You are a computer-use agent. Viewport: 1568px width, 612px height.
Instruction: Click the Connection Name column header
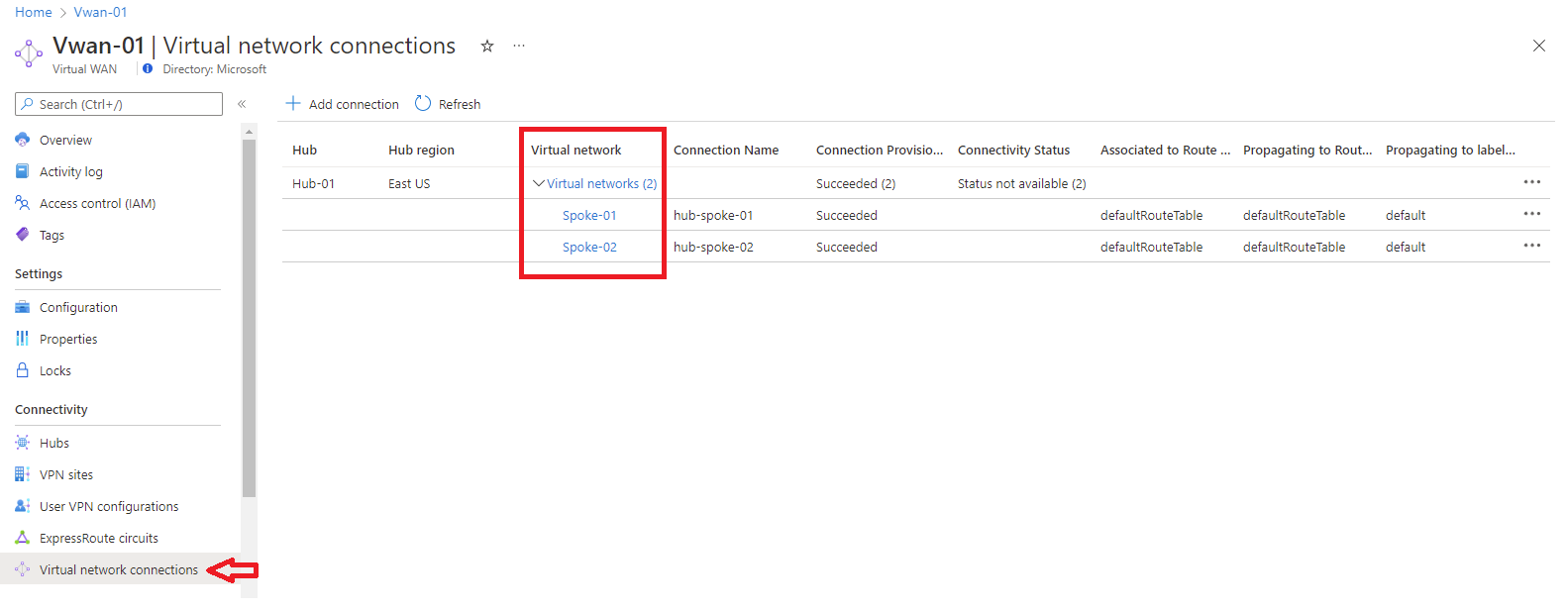tap(726, 151)
